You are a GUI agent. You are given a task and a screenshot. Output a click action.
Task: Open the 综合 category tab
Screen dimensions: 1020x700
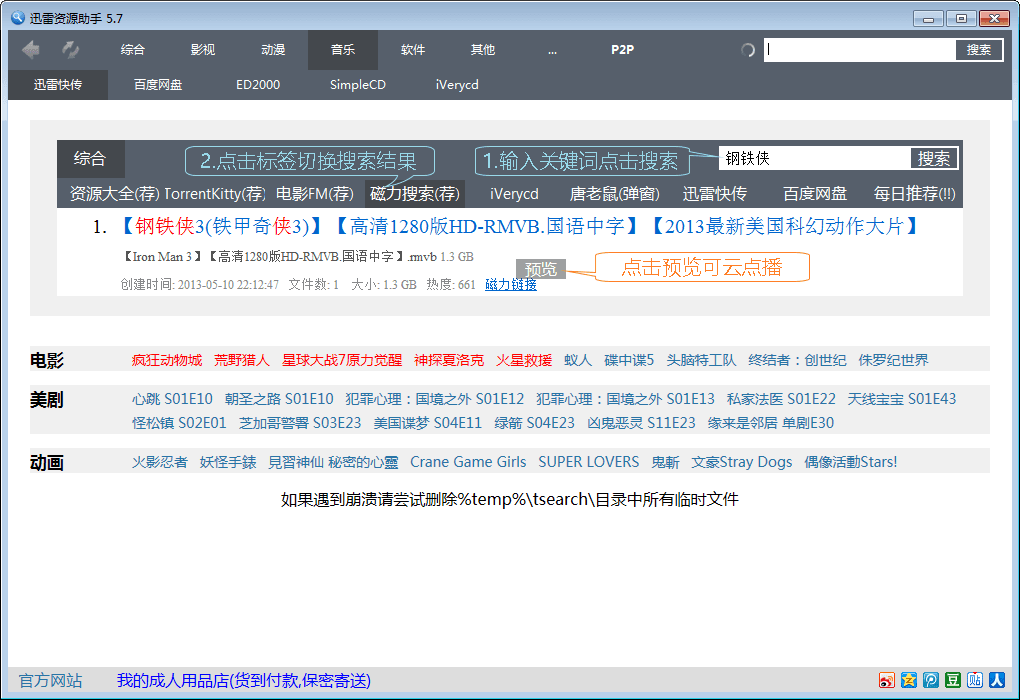(133, 49)
